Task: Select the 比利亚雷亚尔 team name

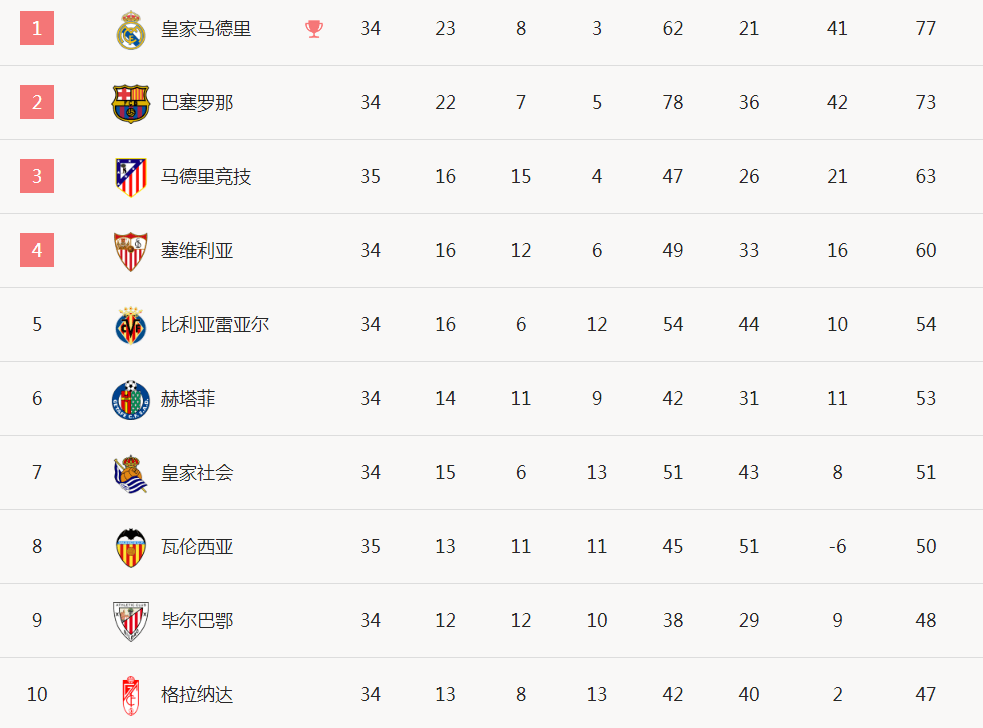Action: coord(215,325)
